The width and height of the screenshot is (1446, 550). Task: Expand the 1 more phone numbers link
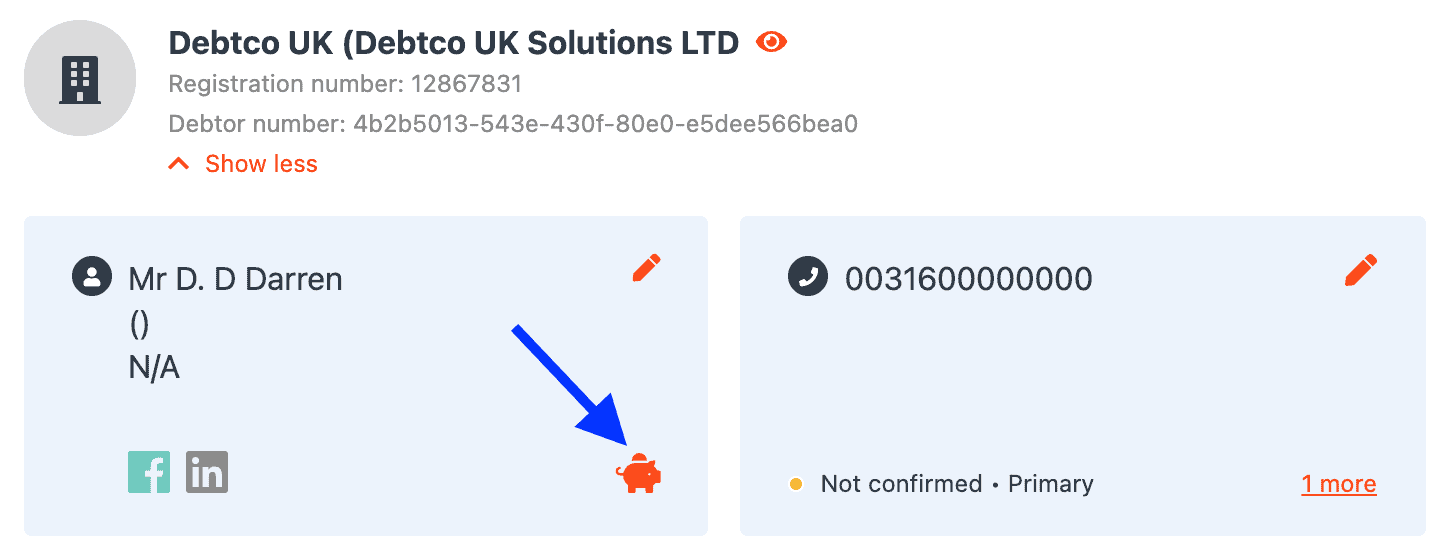(1339, 484)
